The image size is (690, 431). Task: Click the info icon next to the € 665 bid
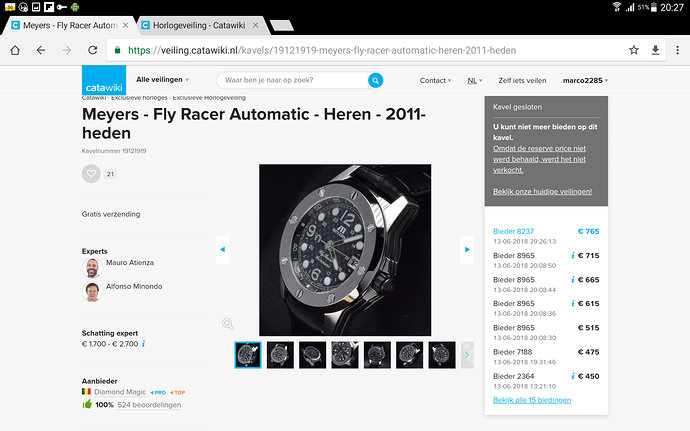(x=573, y=280)
